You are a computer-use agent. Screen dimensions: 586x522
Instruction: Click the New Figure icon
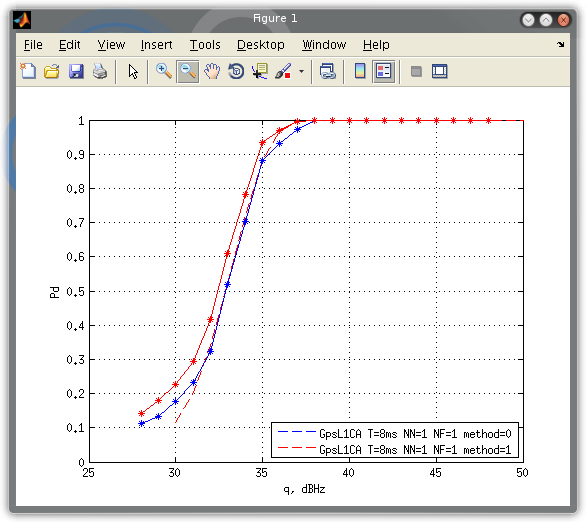(28, 71)
